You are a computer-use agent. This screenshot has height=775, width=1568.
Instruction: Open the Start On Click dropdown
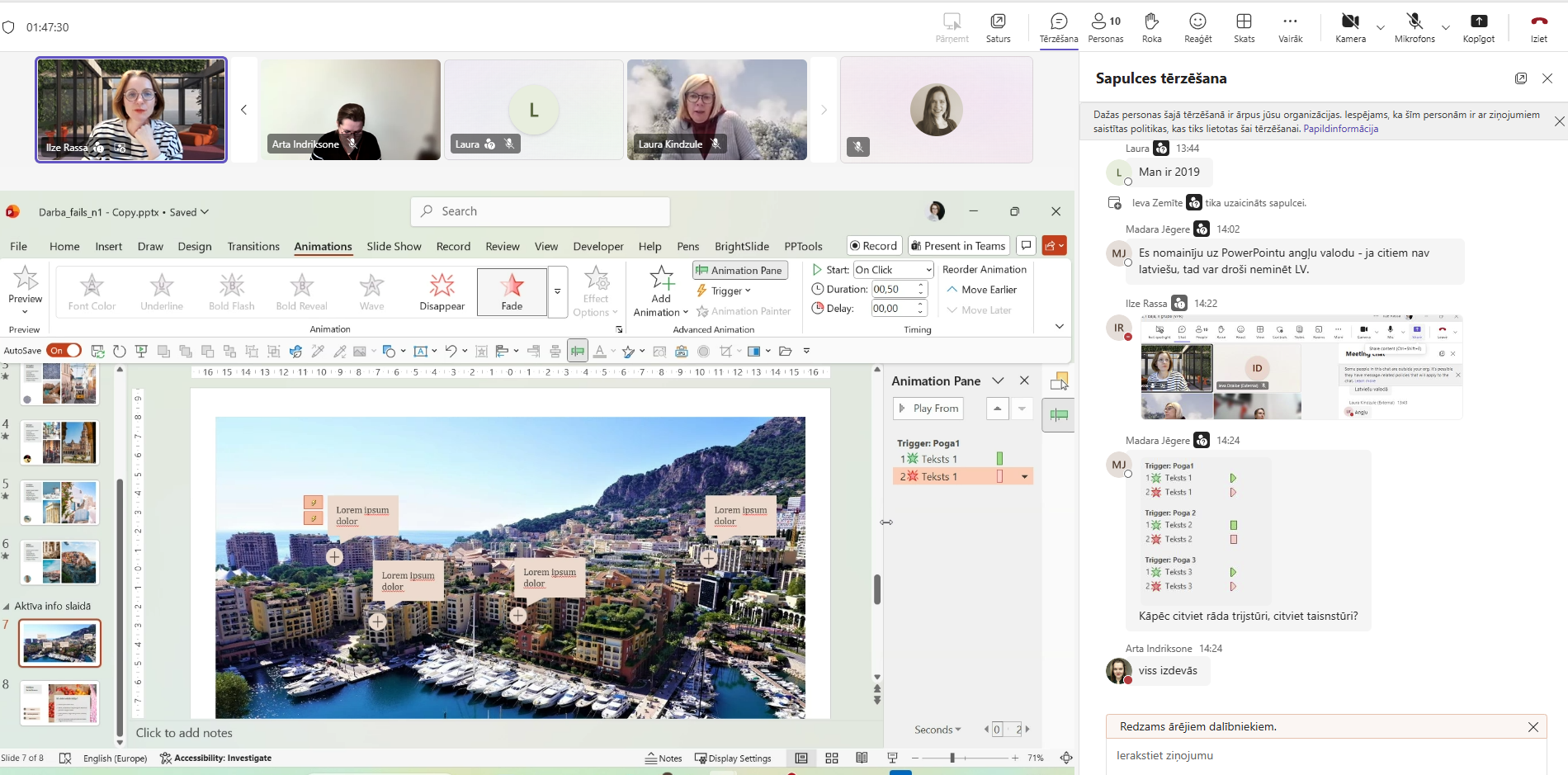tap(893, 270)
